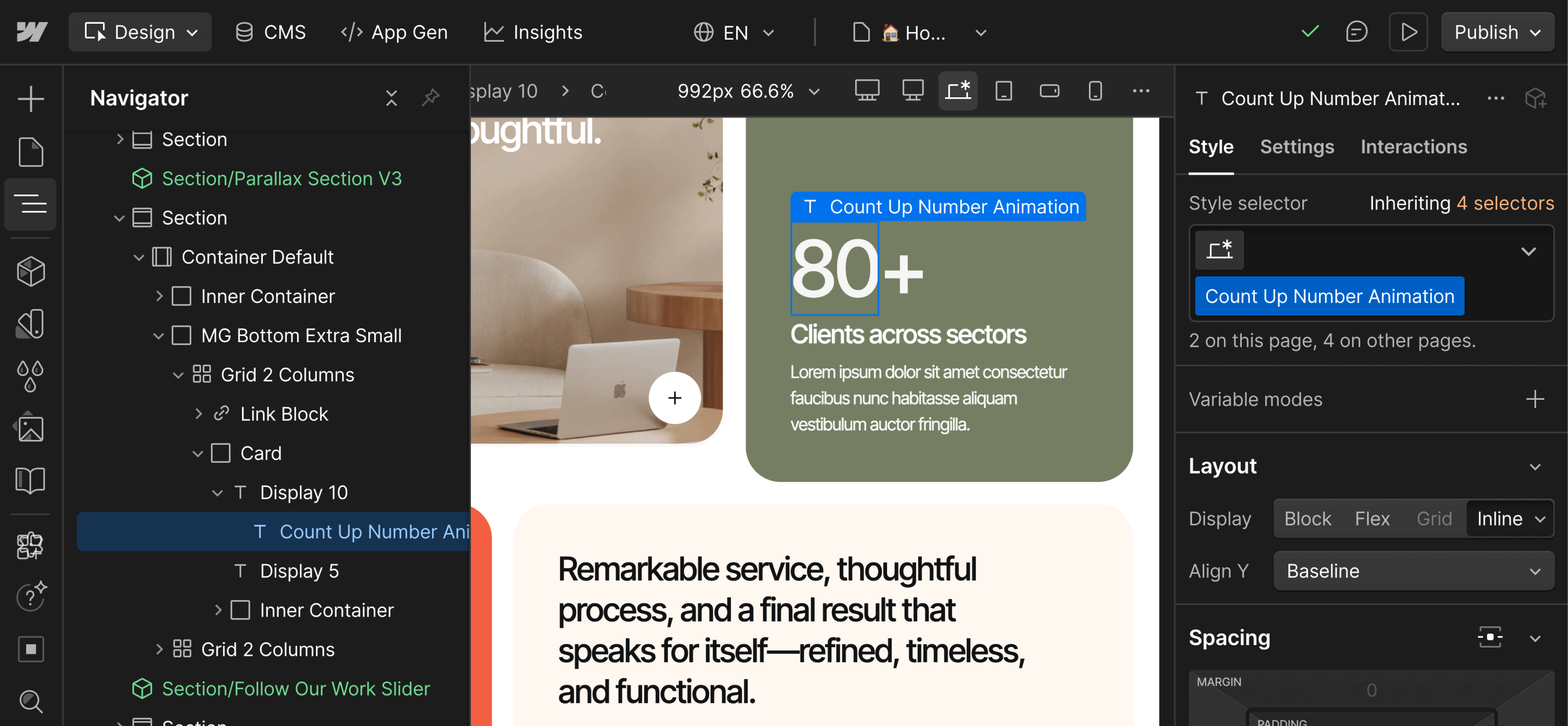
Task: Open the Inline display dropdown
Action: click(1510, 518)
